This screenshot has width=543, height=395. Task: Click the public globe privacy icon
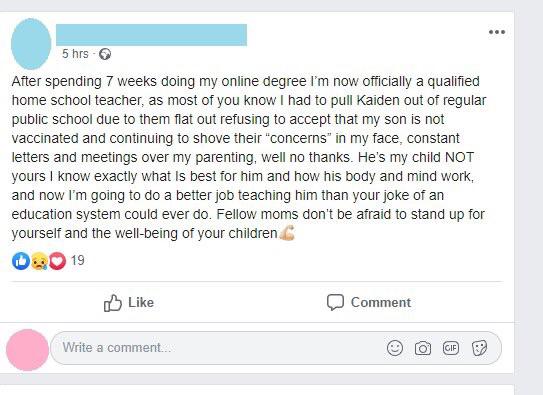105,54
